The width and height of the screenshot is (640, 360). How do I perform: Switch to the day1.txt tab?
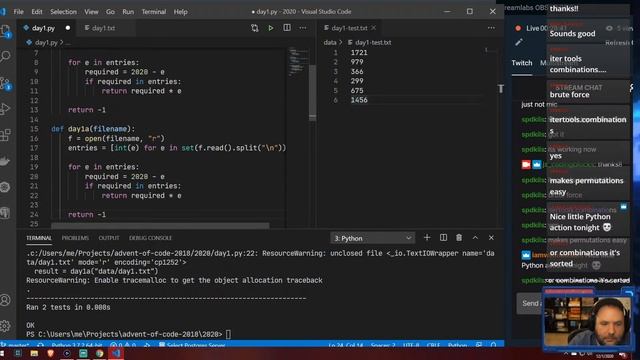tap(103, 28)
